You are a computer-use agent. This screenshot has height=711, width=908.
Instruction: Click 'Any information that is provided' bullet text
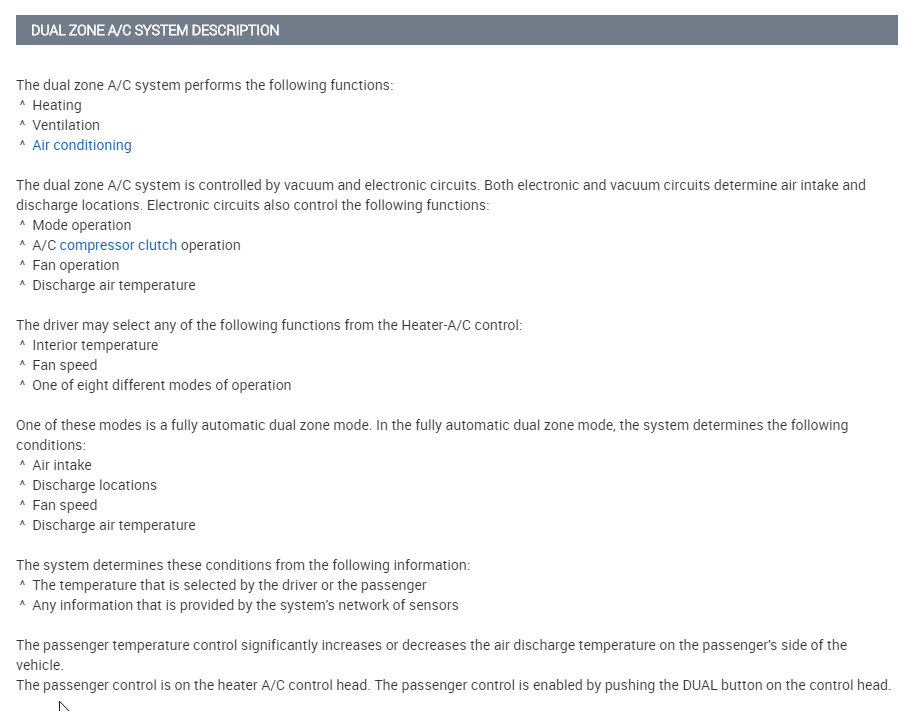245,605
